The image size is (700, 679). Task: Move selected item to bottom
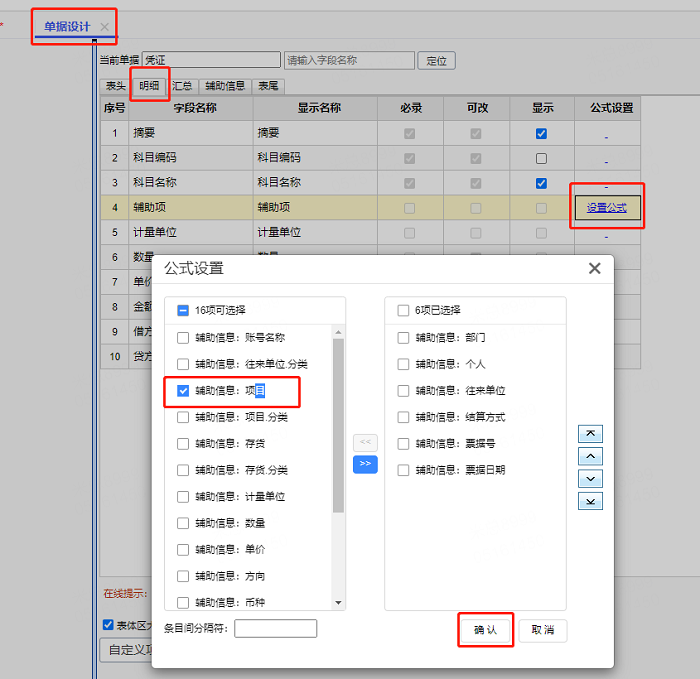point(590,501)
